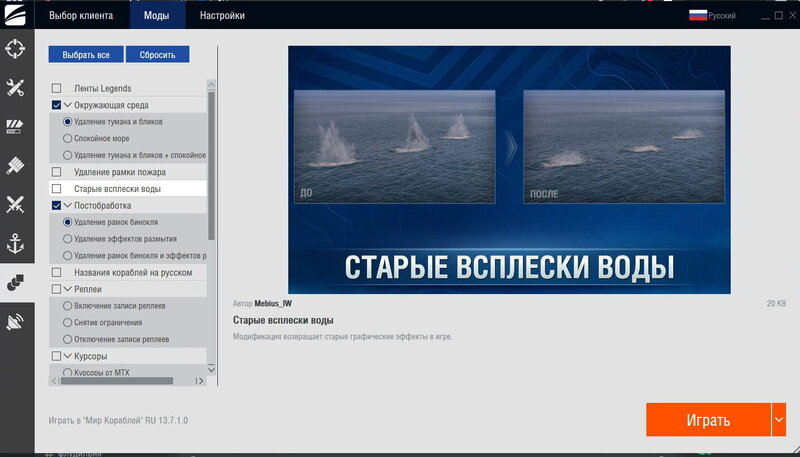Open the crosshair sights category

(15, 49)
